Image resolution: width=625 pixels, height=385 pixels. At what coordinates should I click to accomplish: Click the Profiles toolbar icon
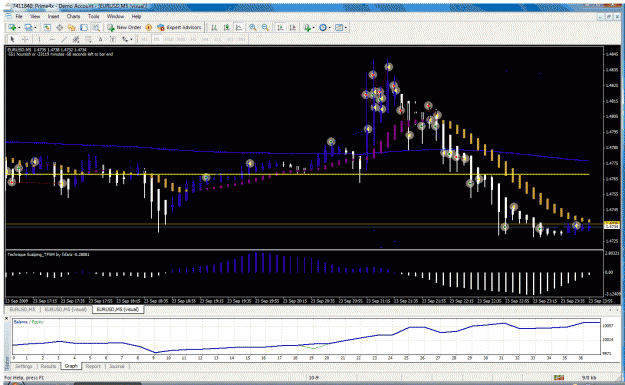[28, 28]
